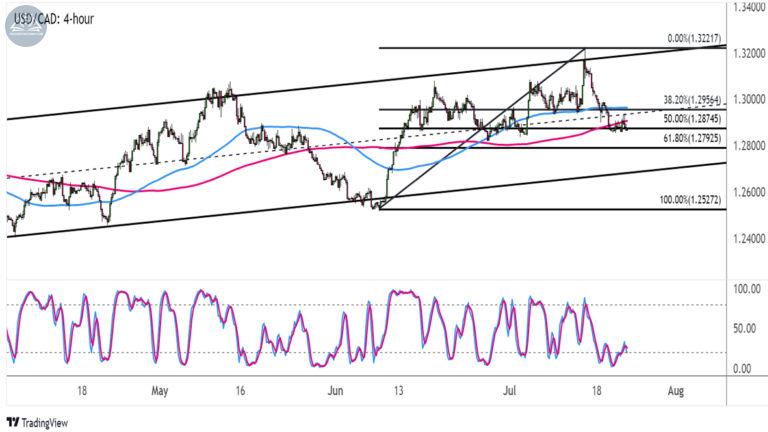Click the May date label on time axis

tap(160, 391)
